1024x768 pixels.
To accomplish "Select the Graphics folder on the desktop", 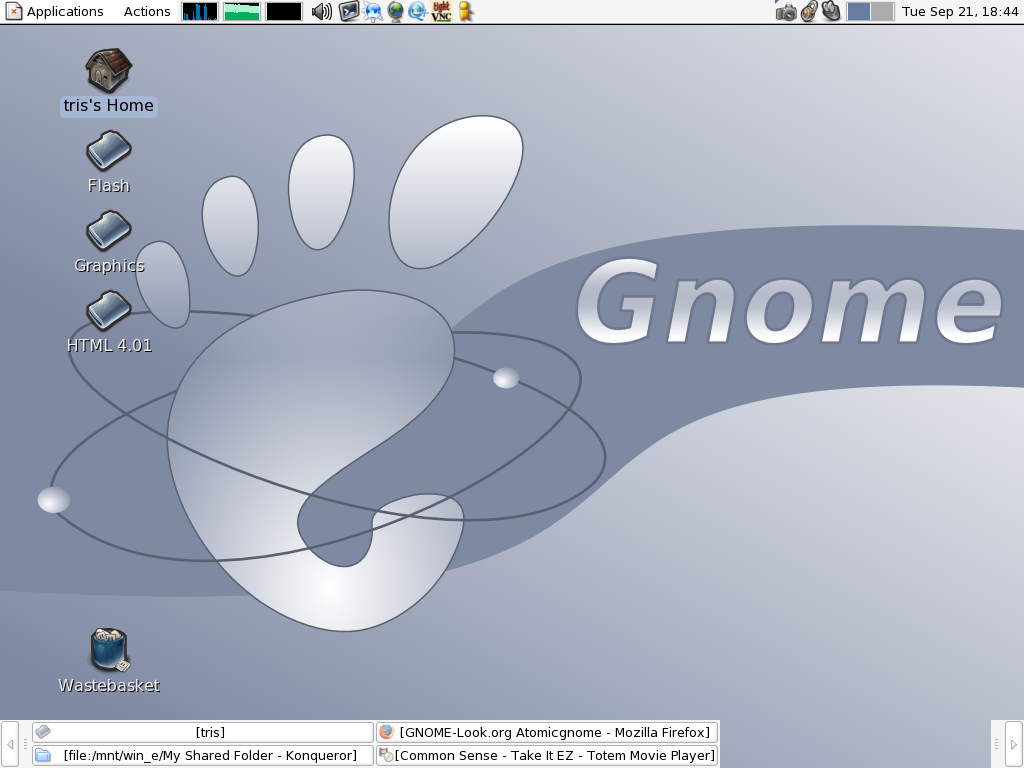I will pyautogui.click(x=108, y=242).
